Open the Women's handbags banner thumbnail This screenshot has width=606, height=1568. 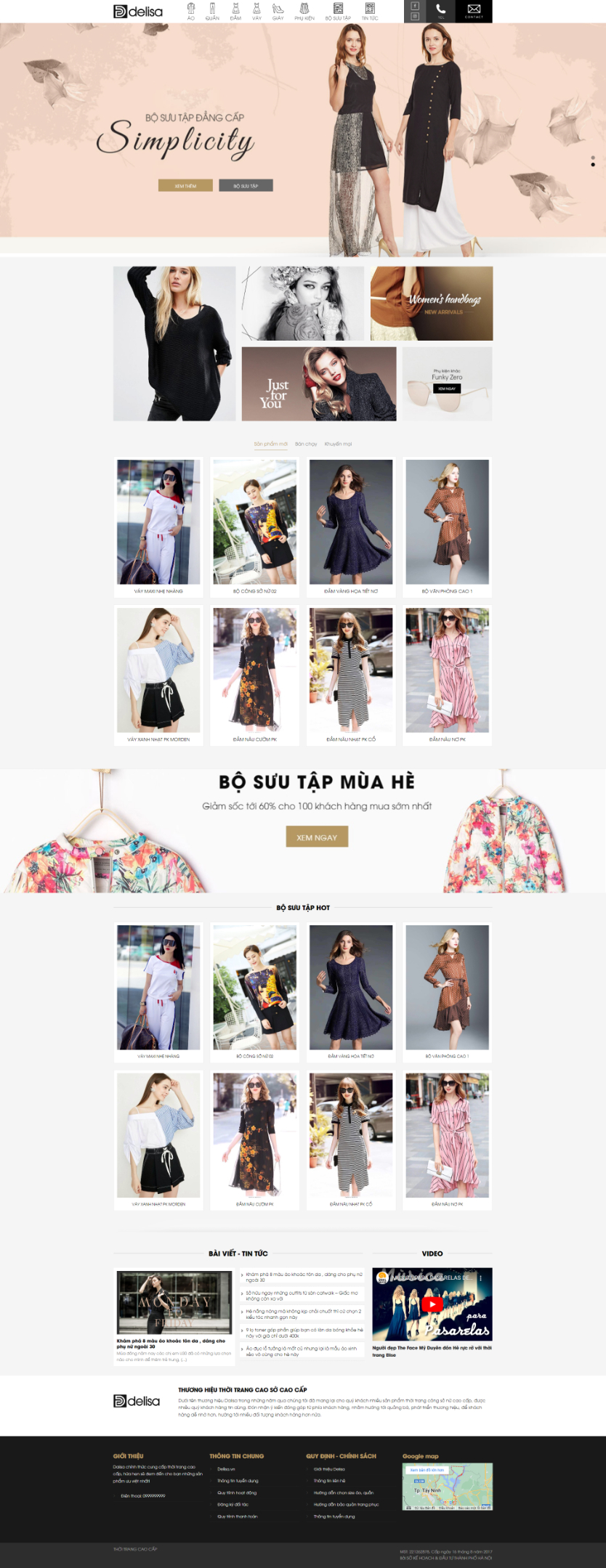432,304
